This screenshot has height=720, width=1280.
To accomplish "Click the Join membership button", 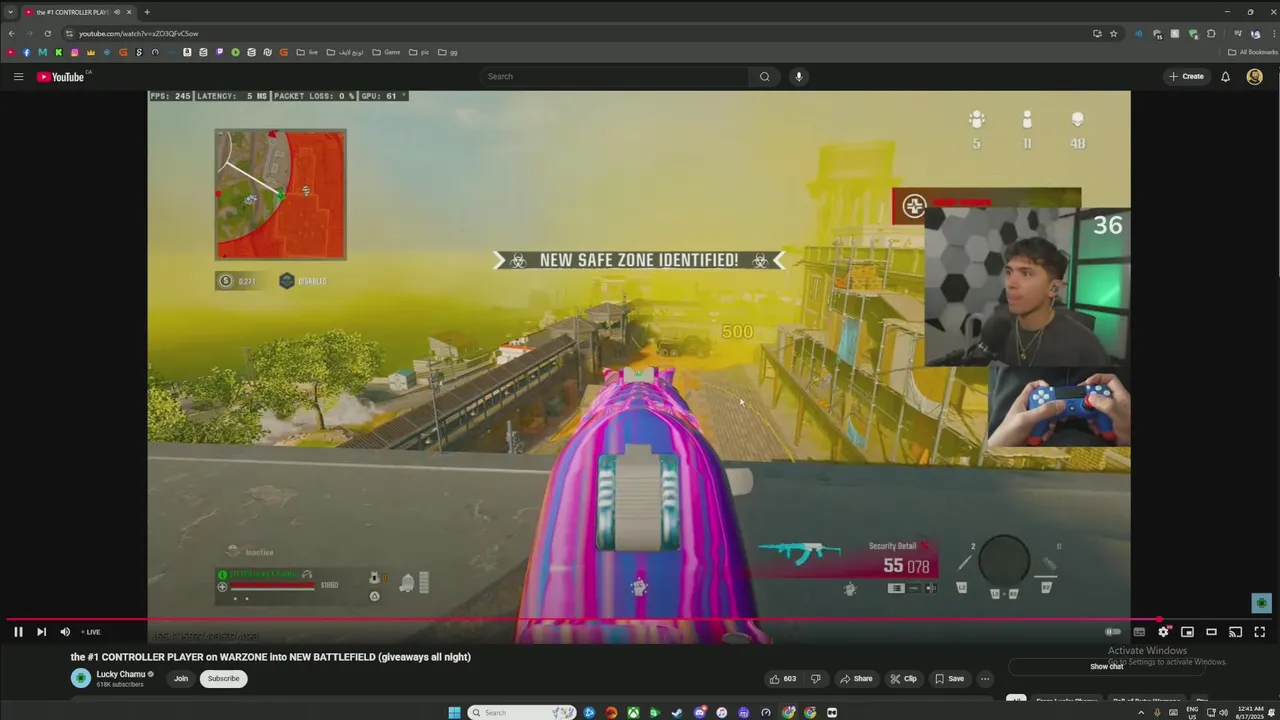I will [x=181, y=678].
